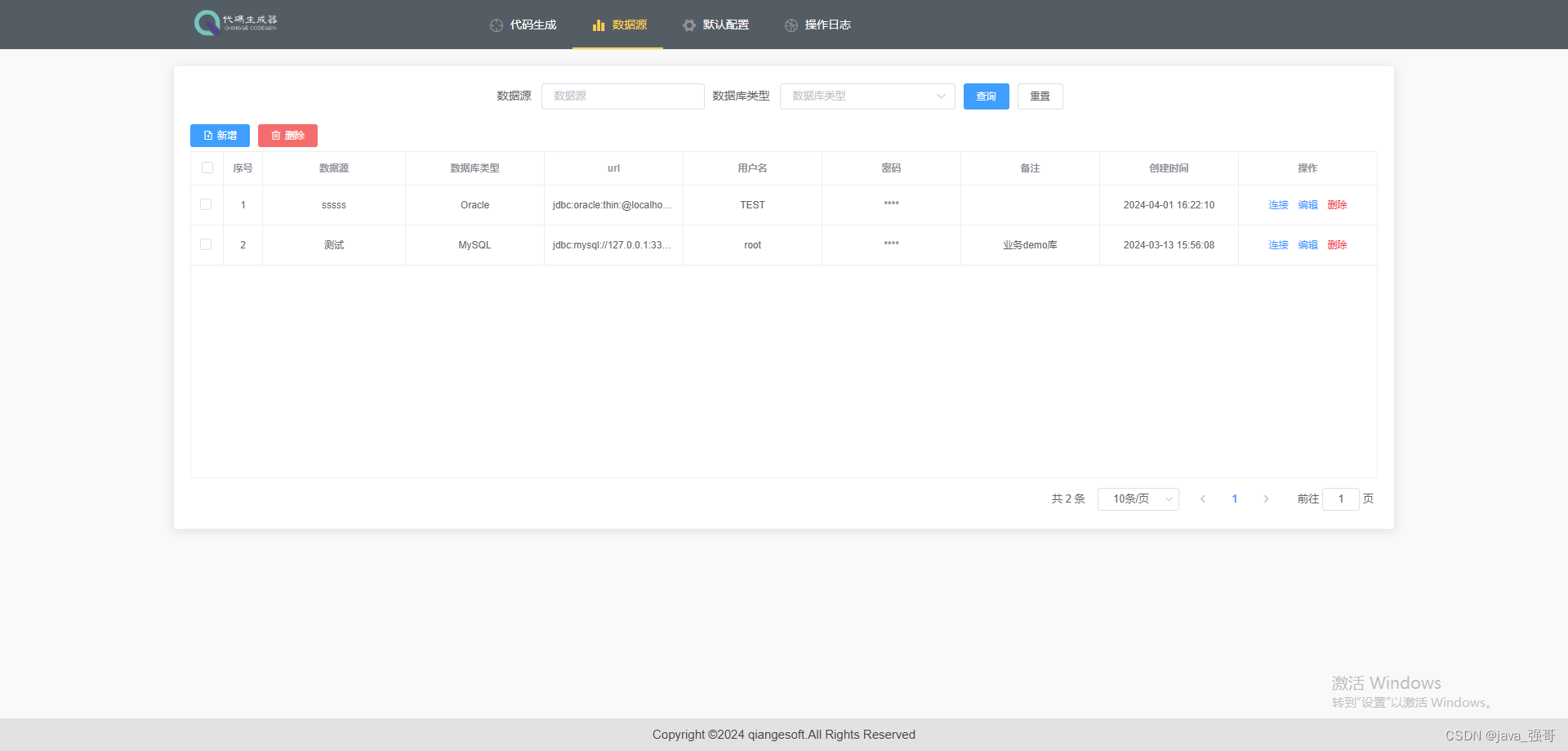Open the 数据库类型 dropdown

(x=867, y=96)
